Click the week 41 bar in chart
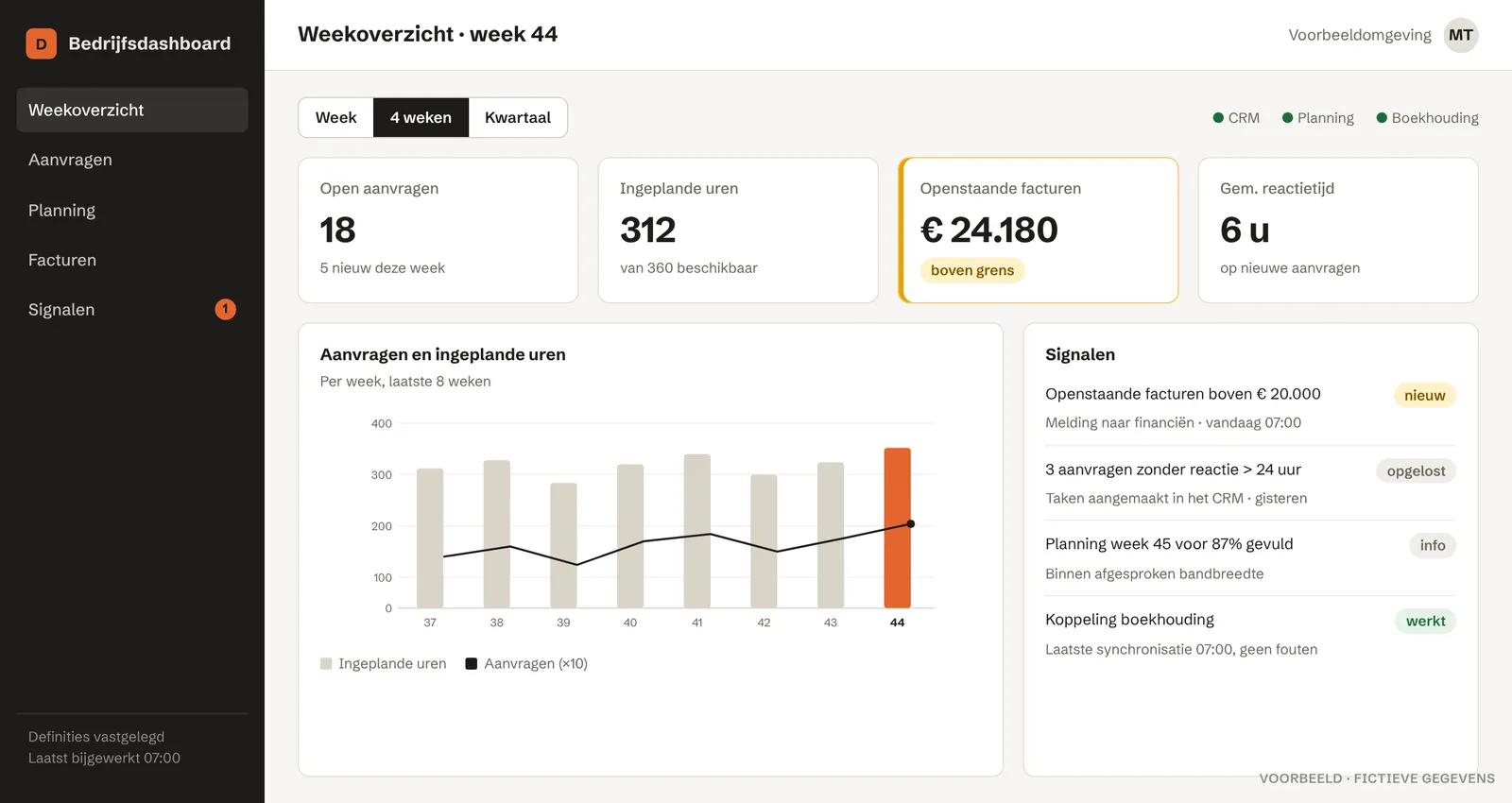Screen dimensions: 1512x803 pos(697,531)
